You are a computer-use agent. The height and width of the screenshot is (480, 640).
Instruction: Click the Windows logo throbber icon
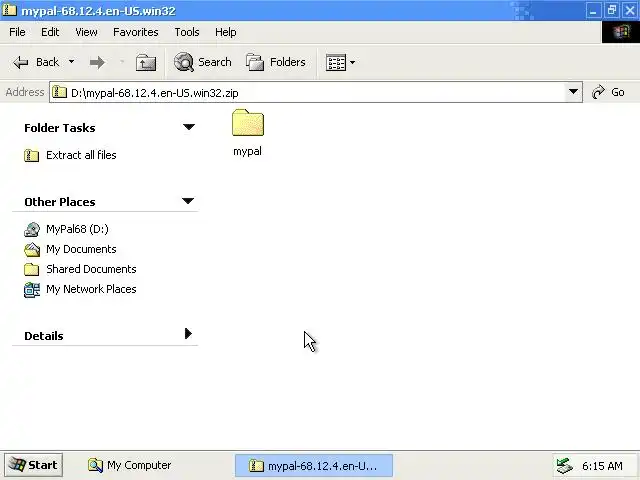pos(621,32)
